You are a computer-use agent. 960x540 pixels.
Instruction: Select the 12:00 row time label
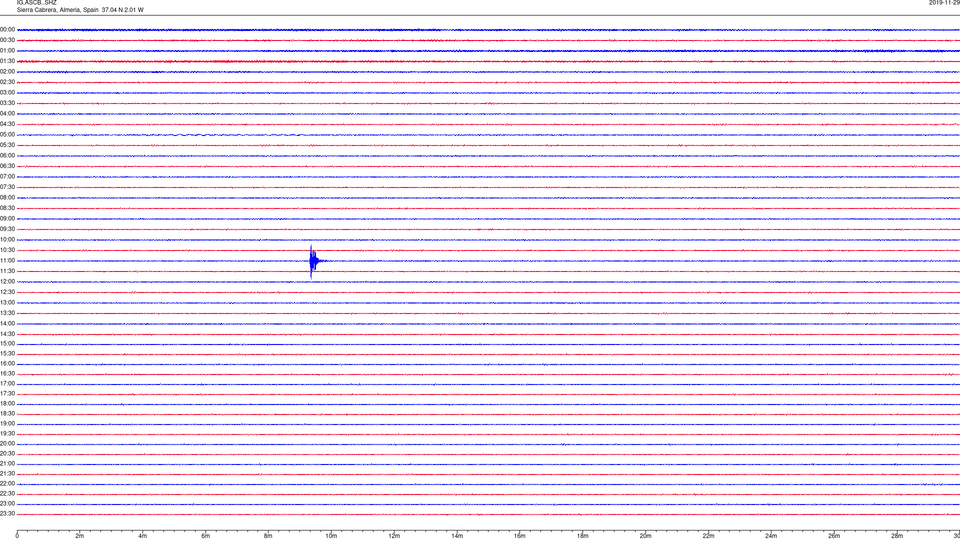coord(8,282)
